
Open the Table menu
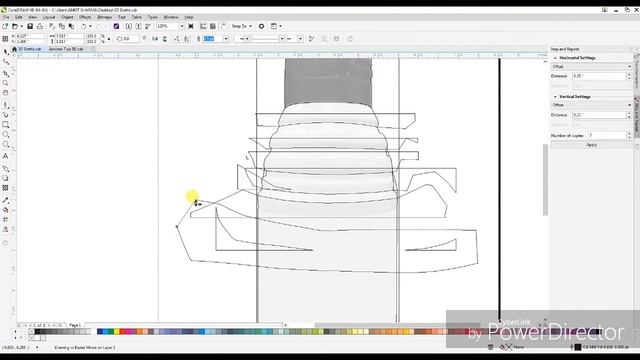coord(137,17)
